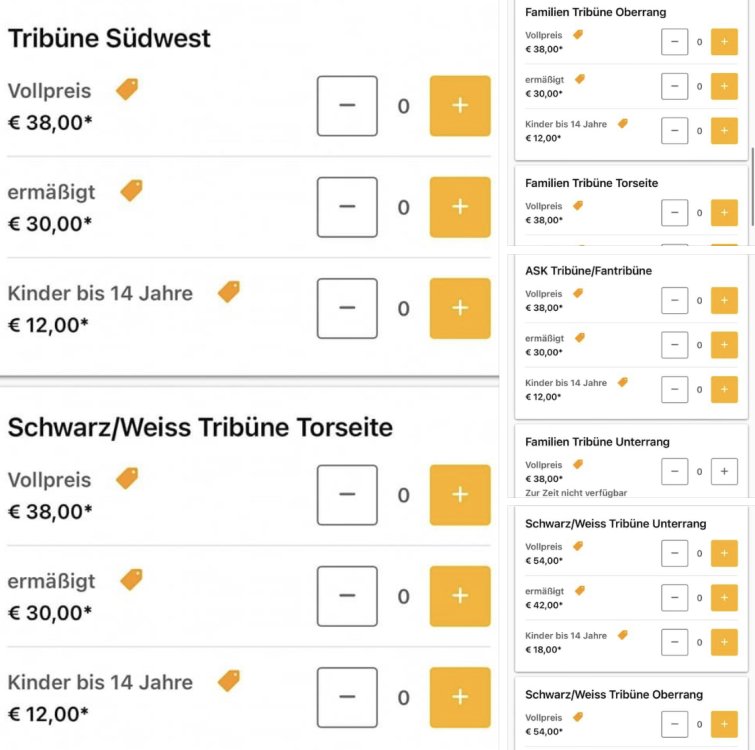Add a Tribüne Südwest Kinder bis 14 ticket
The image size is (755, 750).
click(460, 308)
